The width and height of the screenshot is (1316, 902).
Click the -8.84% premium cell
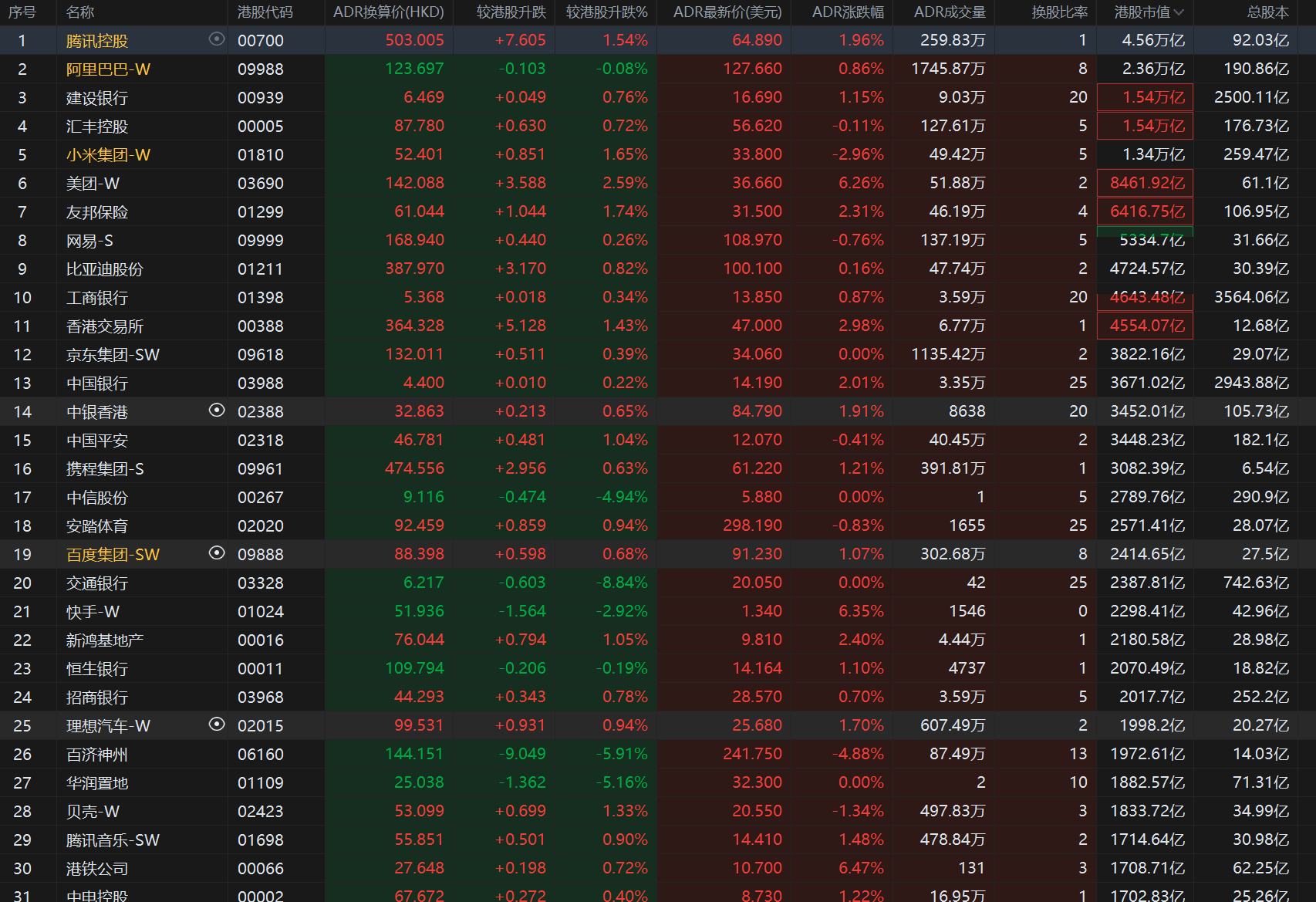[622, 583]
